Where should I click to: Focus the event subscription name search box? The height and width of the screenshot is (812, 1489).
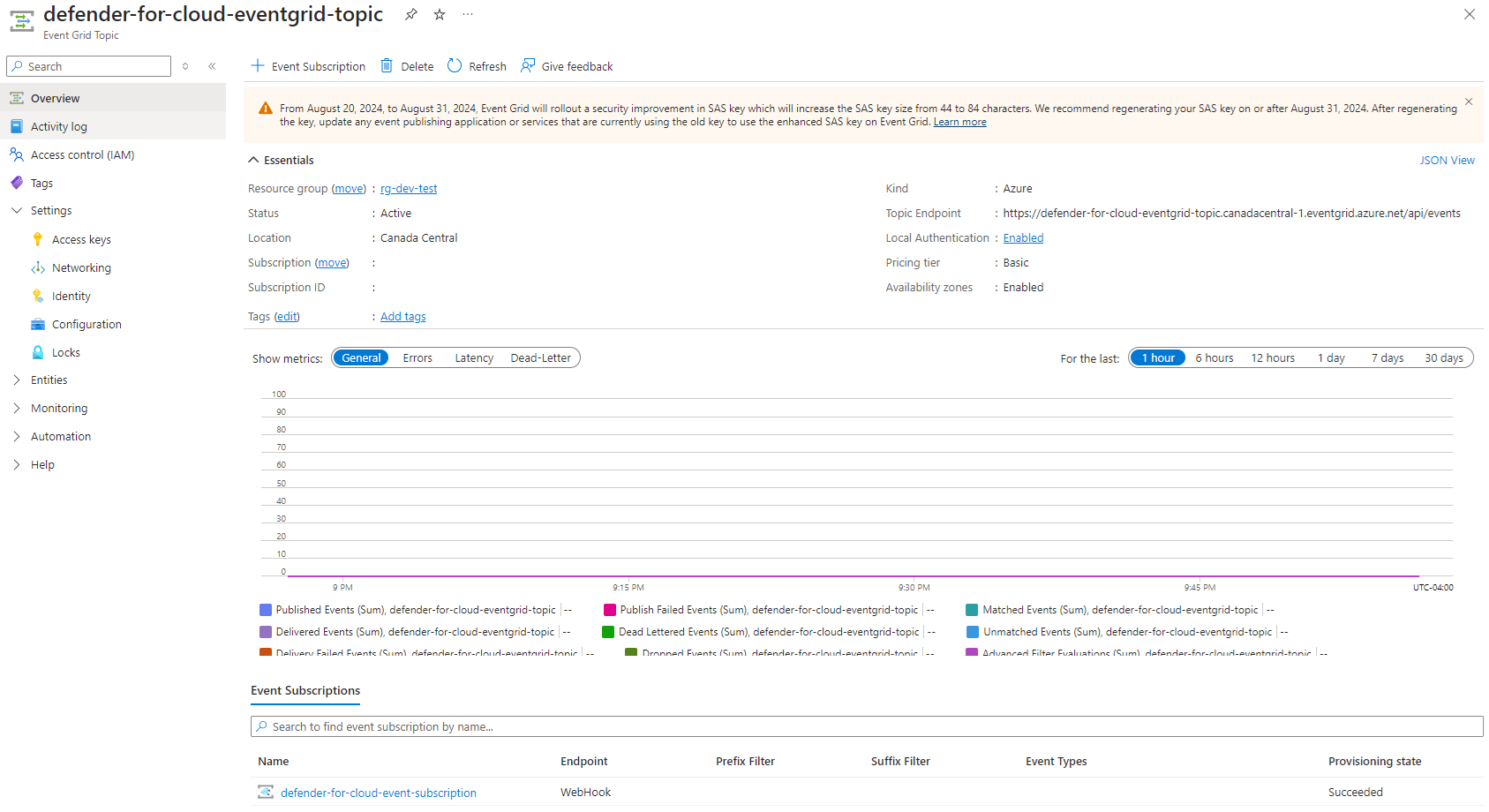pyautogui.click(x=867, y=726)
